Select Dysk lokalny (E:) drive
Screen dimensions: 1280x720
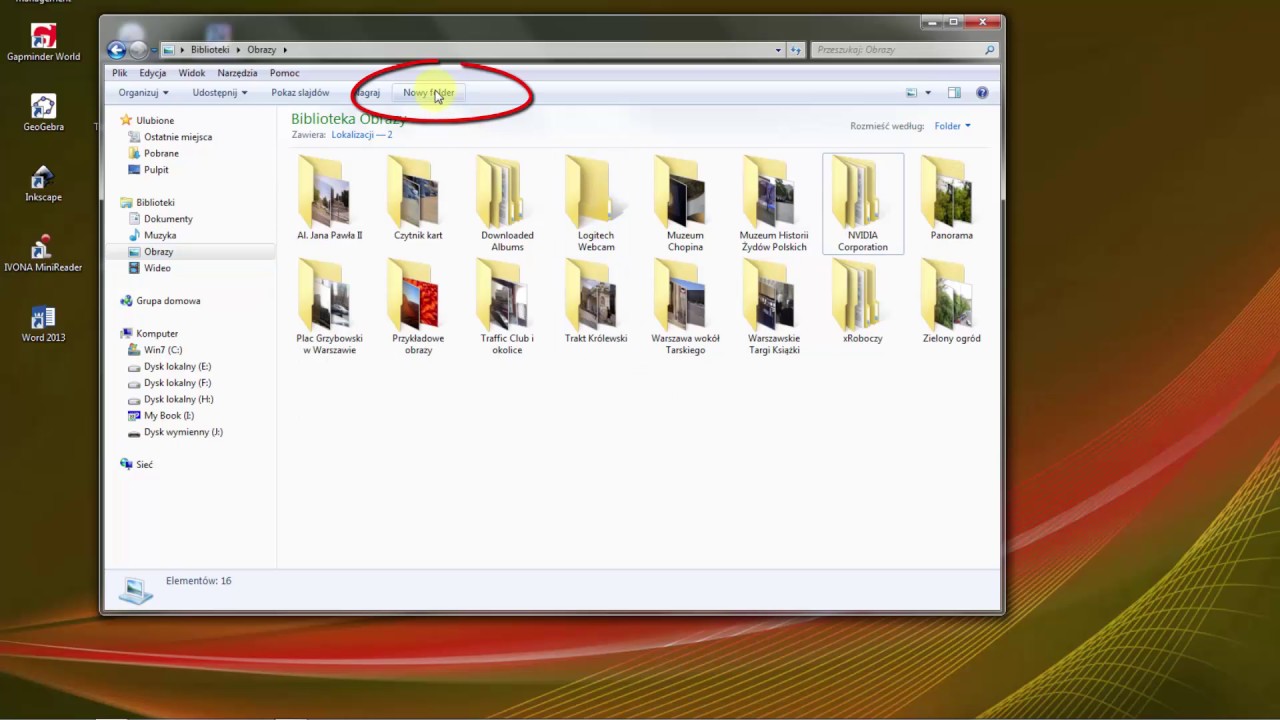[177, 367]
